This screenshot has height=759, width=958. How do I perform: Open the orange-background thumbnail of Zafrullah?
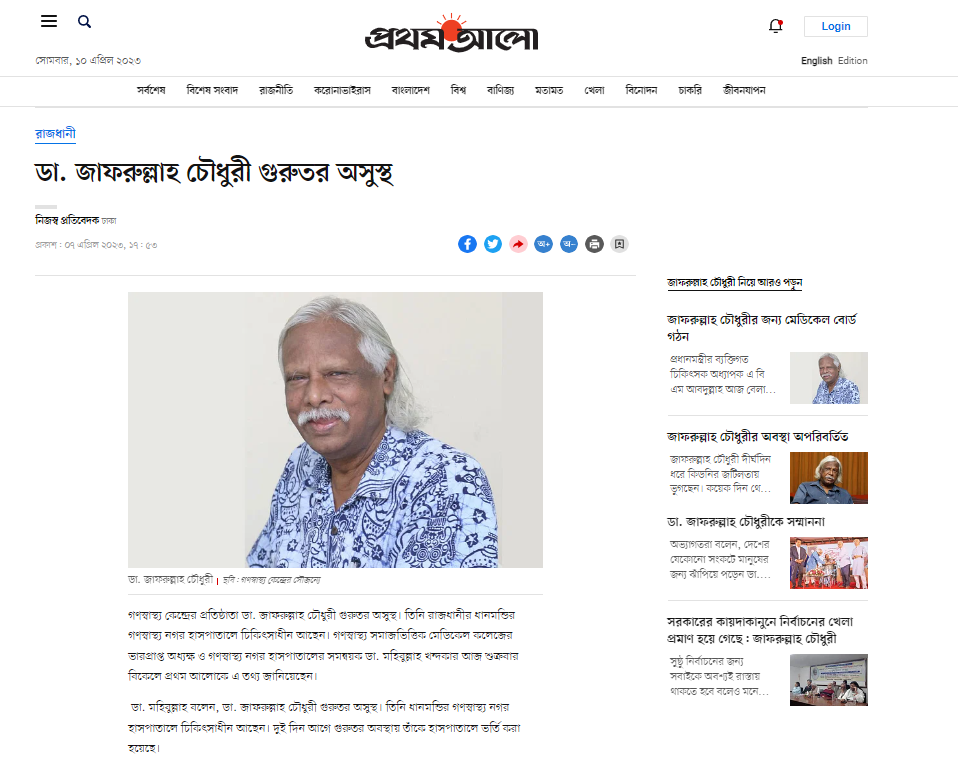click(x=828, y=478)
